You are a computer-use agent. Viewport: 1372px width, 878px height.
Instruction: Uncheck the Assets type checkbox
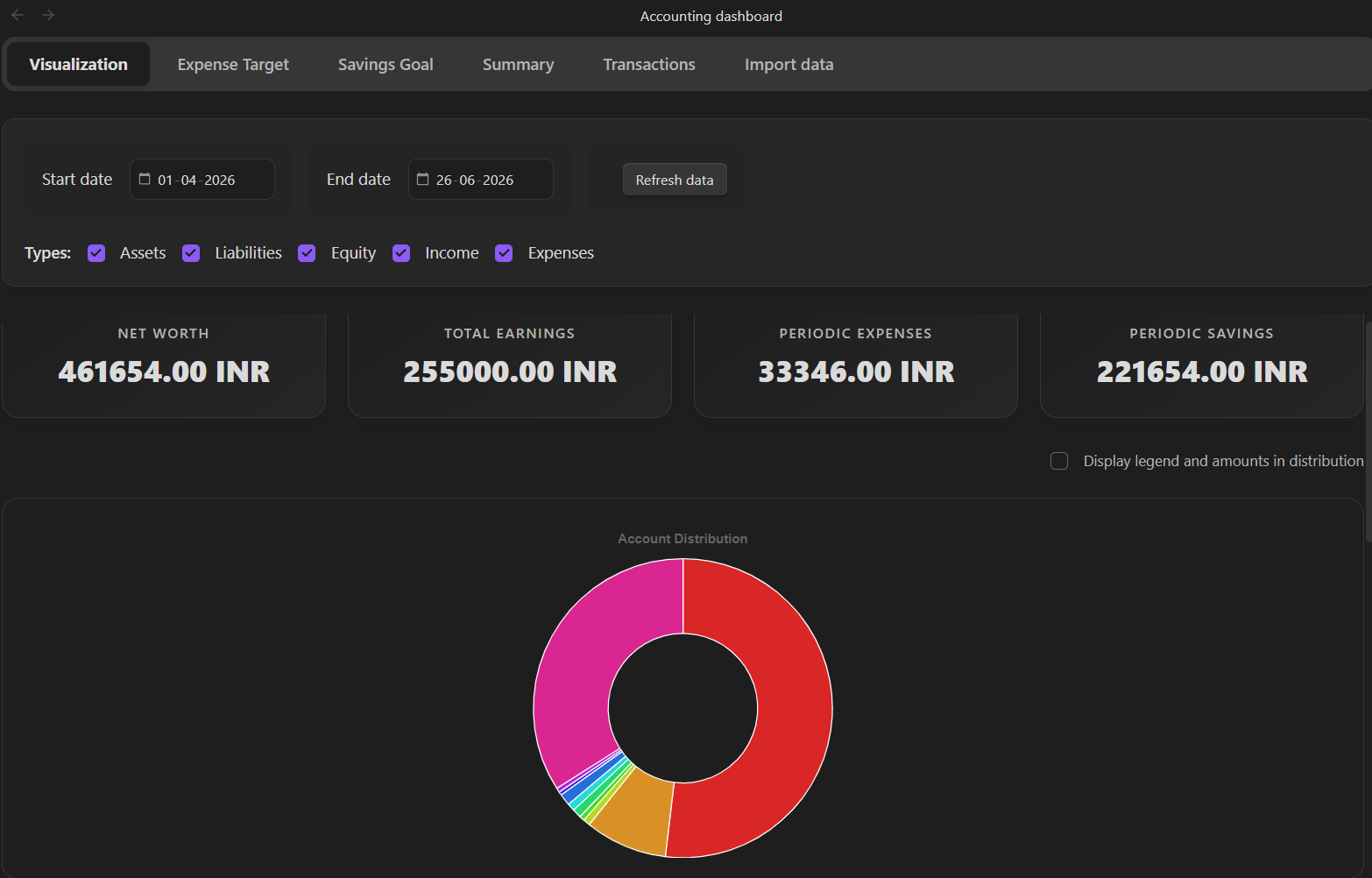pos(96,253)
